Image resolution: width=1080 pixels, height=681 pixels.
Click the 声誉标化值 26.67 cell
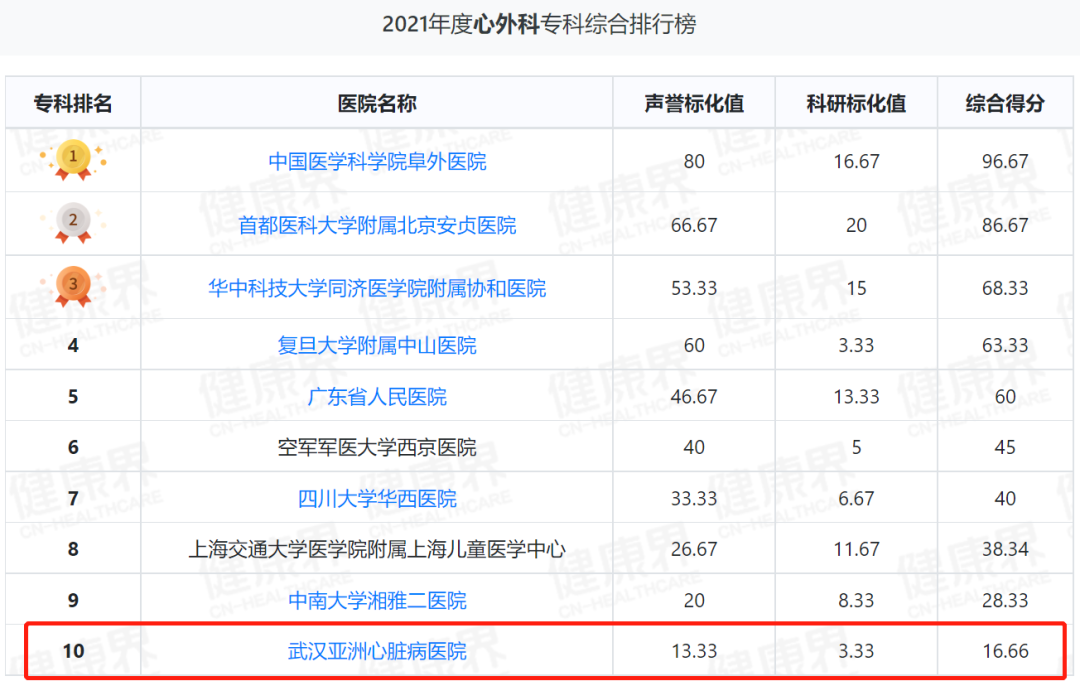pyautogui.click(x=694, y=549)
